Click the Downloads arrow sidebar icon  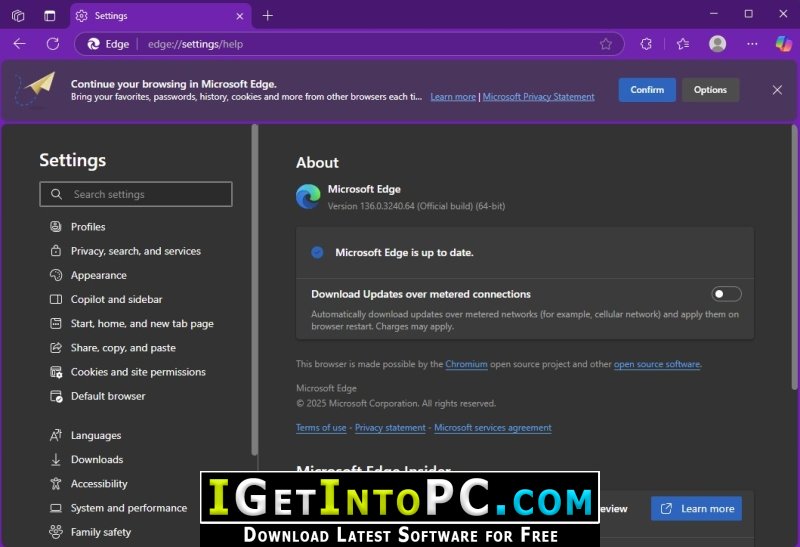(x=56, y=459)
